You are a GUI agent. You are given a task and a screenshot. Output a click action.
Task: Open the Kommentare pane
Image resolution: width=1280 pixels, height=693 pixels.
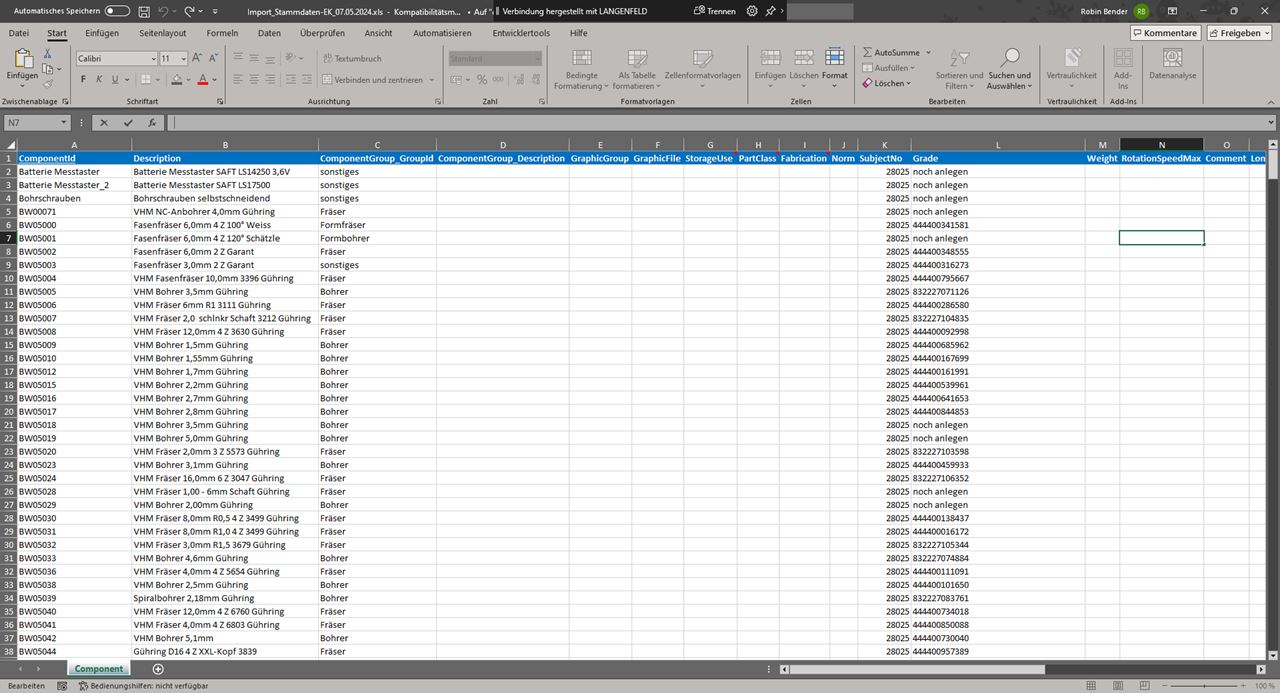pyautogui.click(x=1164, y=32)
